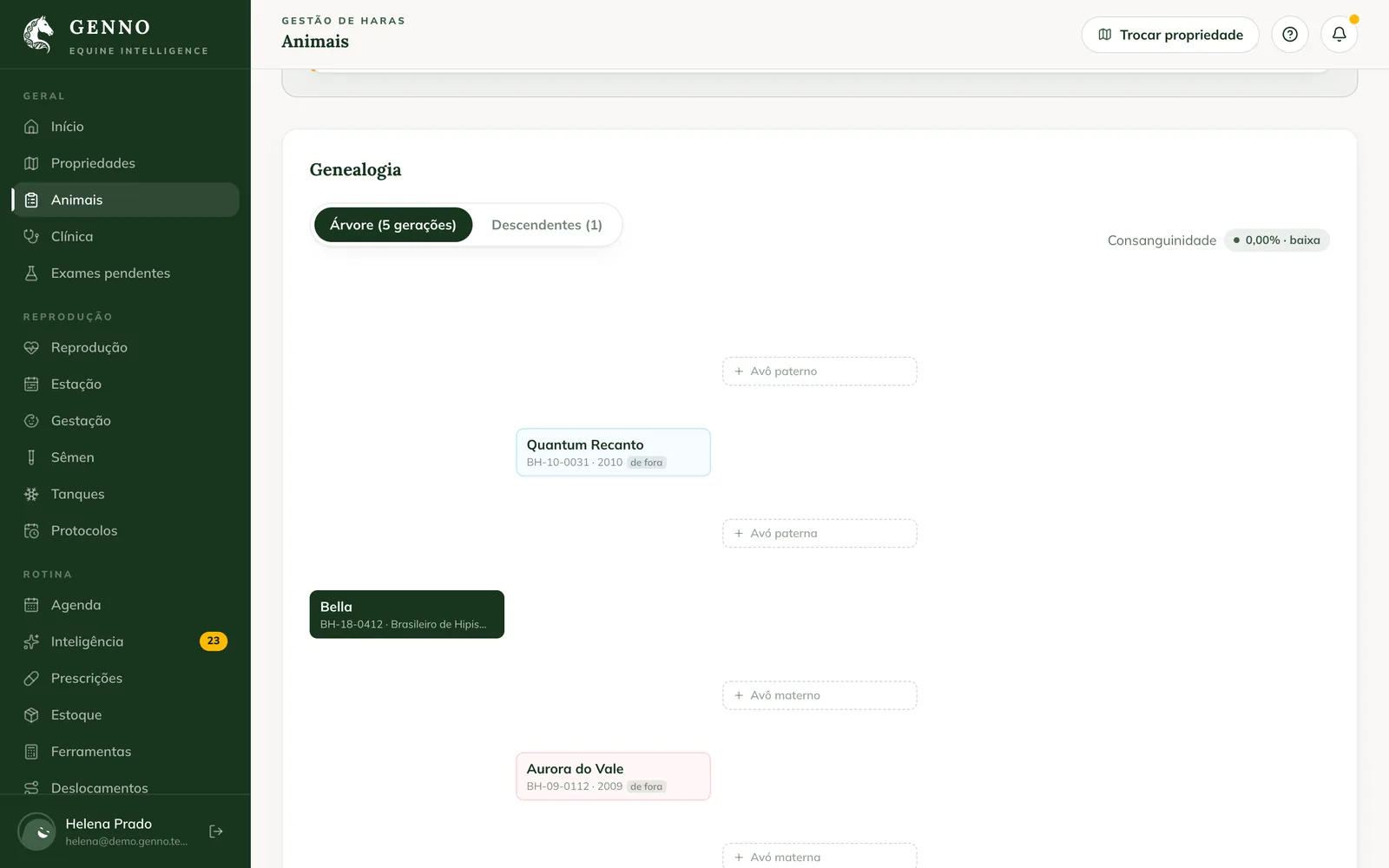Click the Propriedades map icon

(31, 163)
